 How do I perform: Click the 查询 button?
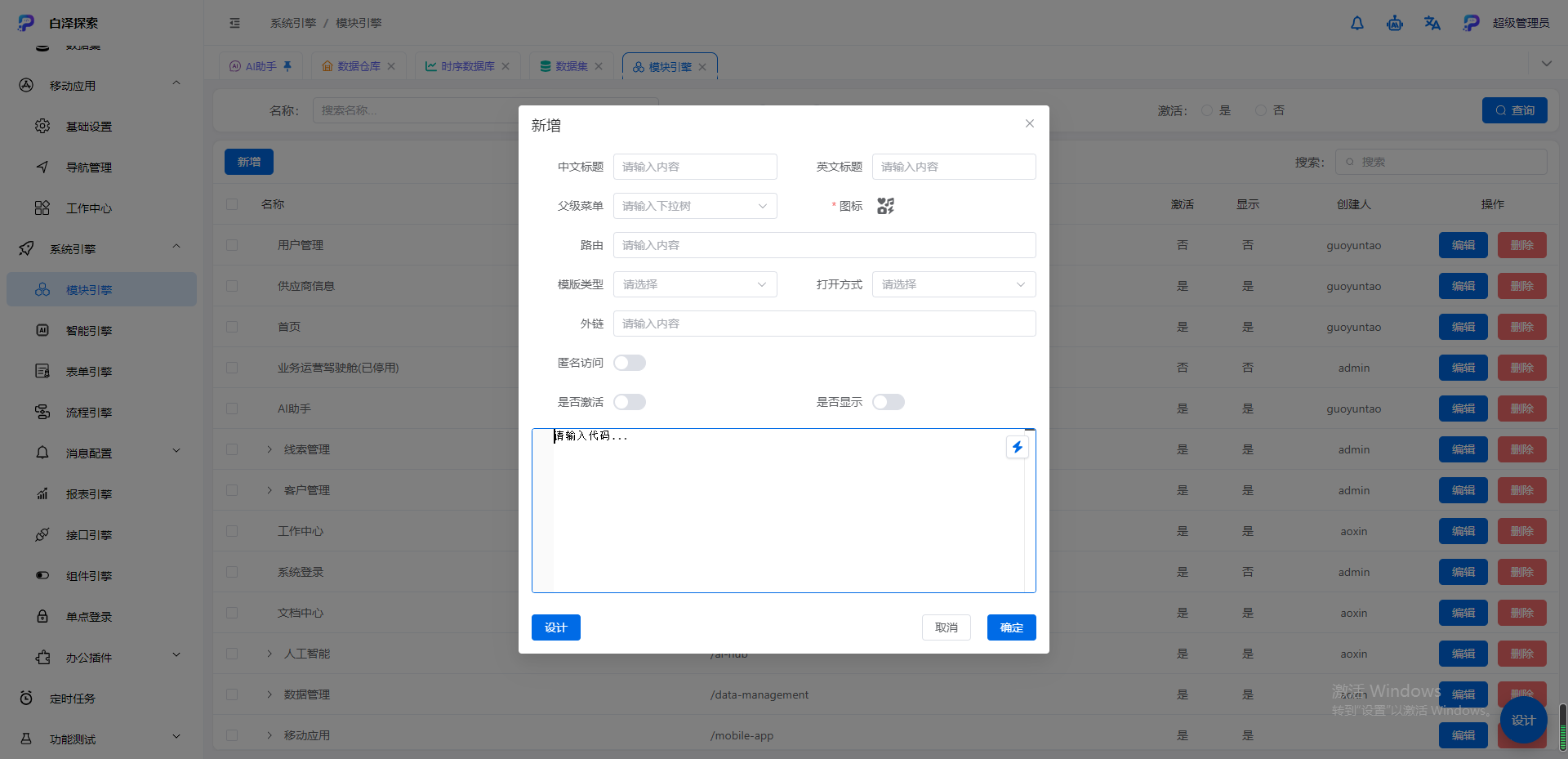point(1515,110)
